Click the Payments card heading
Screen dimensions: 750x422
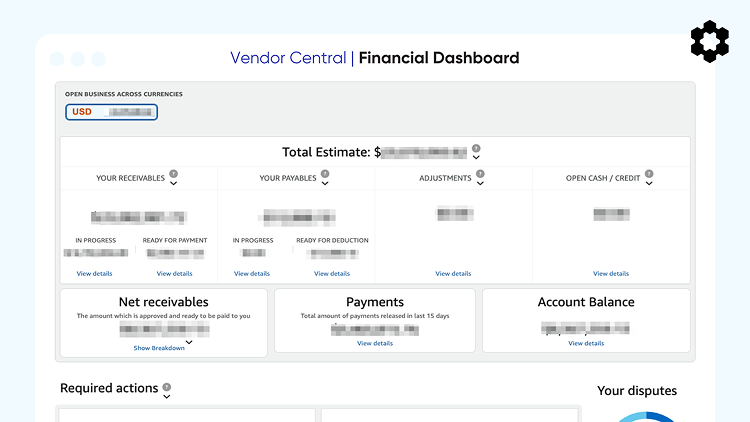(375, 302)
